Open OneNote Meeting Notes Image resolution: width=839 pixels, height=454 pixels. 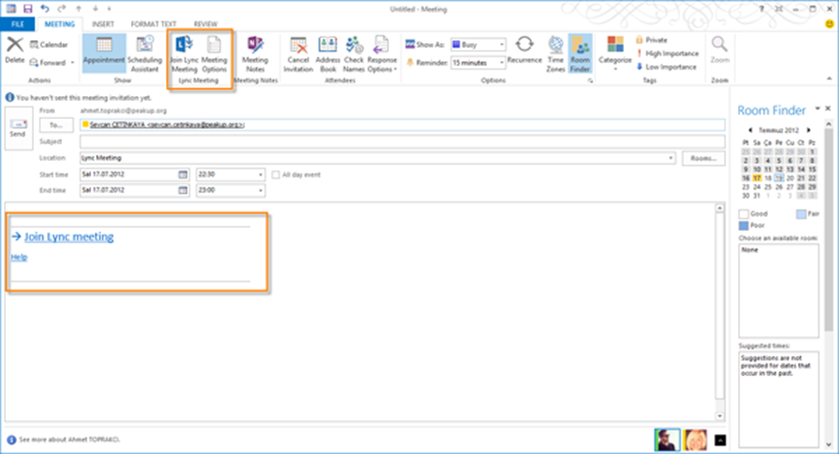255,54
